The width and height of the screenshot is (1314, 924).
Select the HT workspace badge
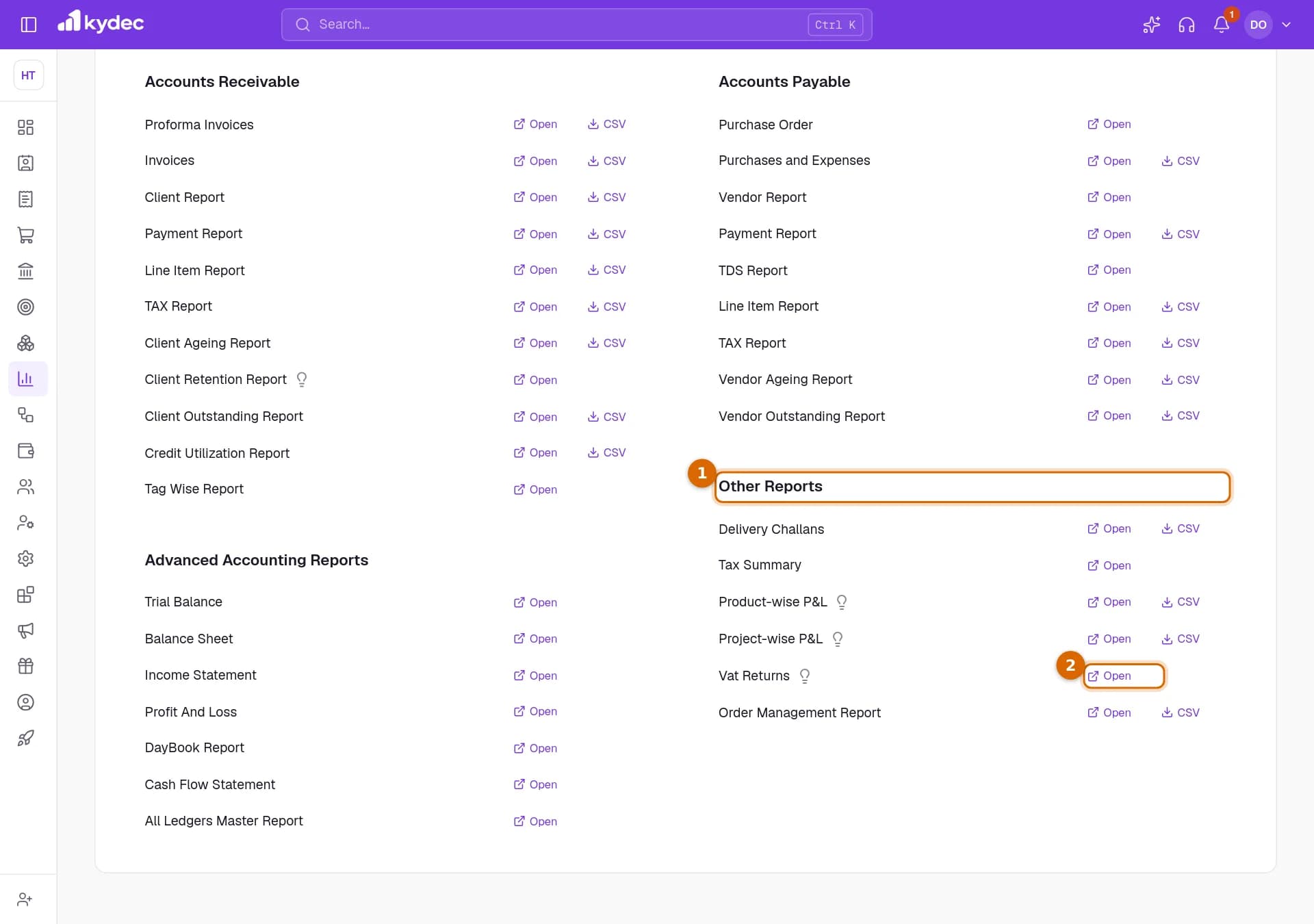(28, 75)
